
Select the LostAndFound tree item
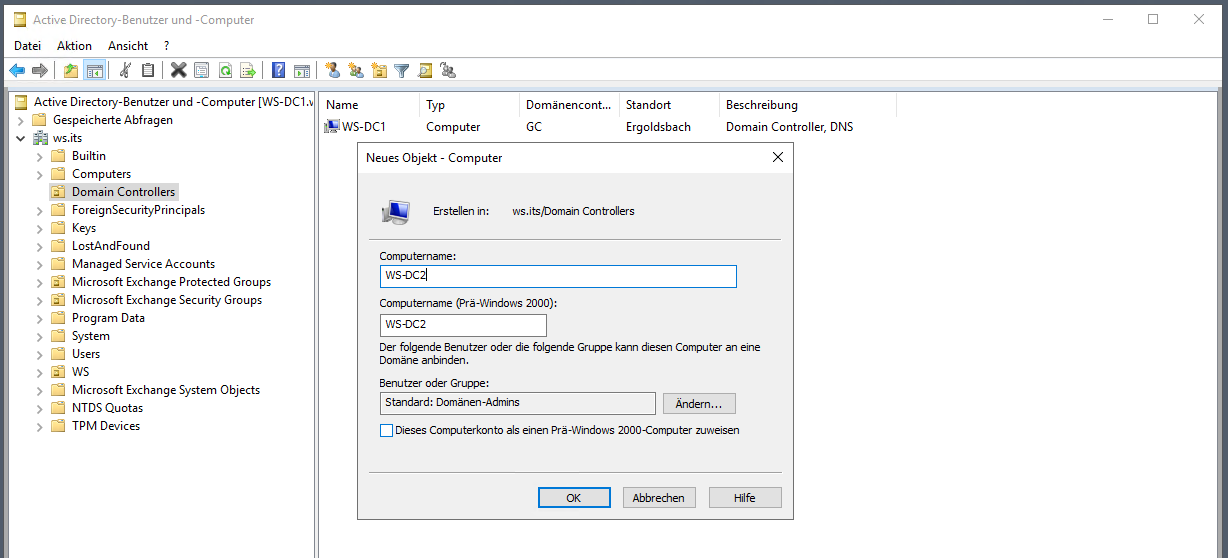(x=111, y=246)
